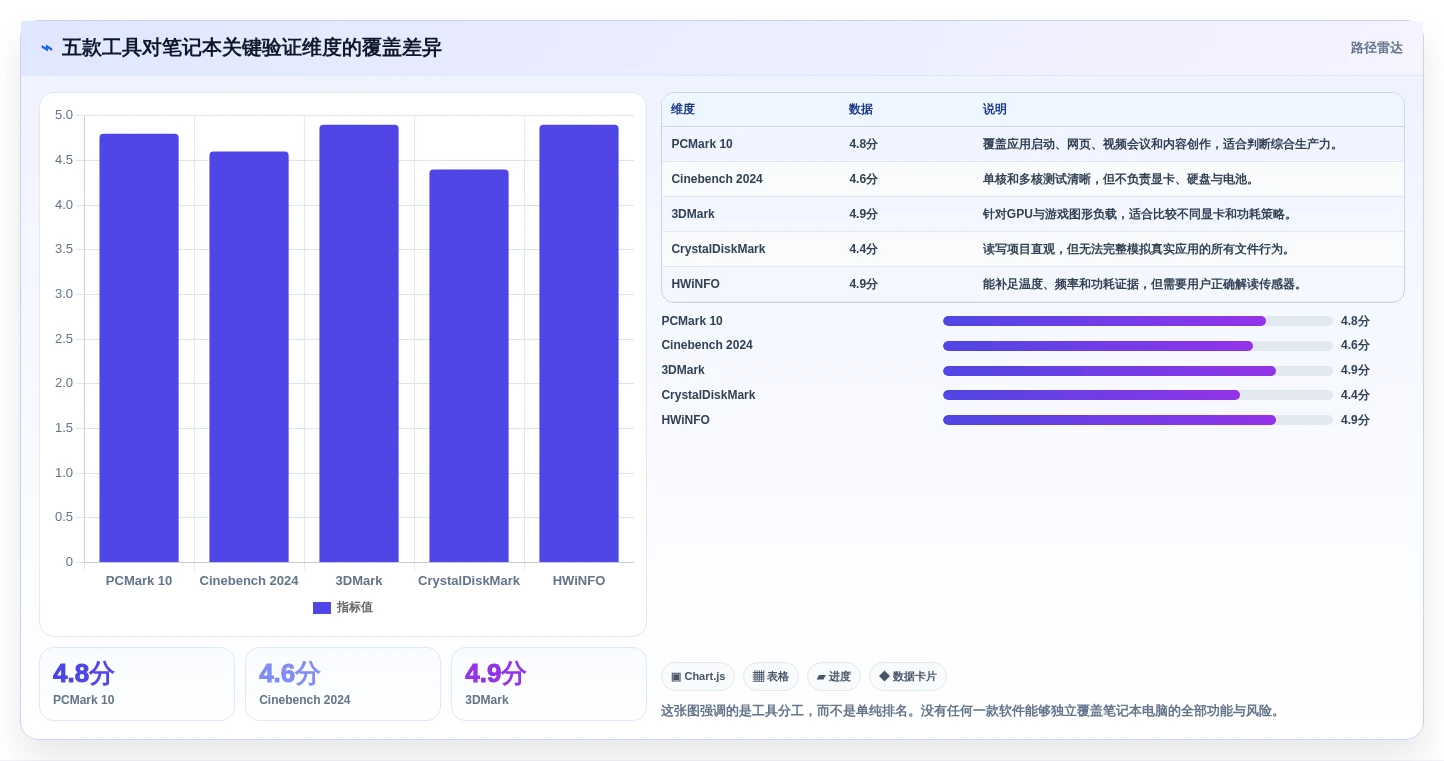Click the Cinebench 2024 progress bar

click(x=1138, y=346)
